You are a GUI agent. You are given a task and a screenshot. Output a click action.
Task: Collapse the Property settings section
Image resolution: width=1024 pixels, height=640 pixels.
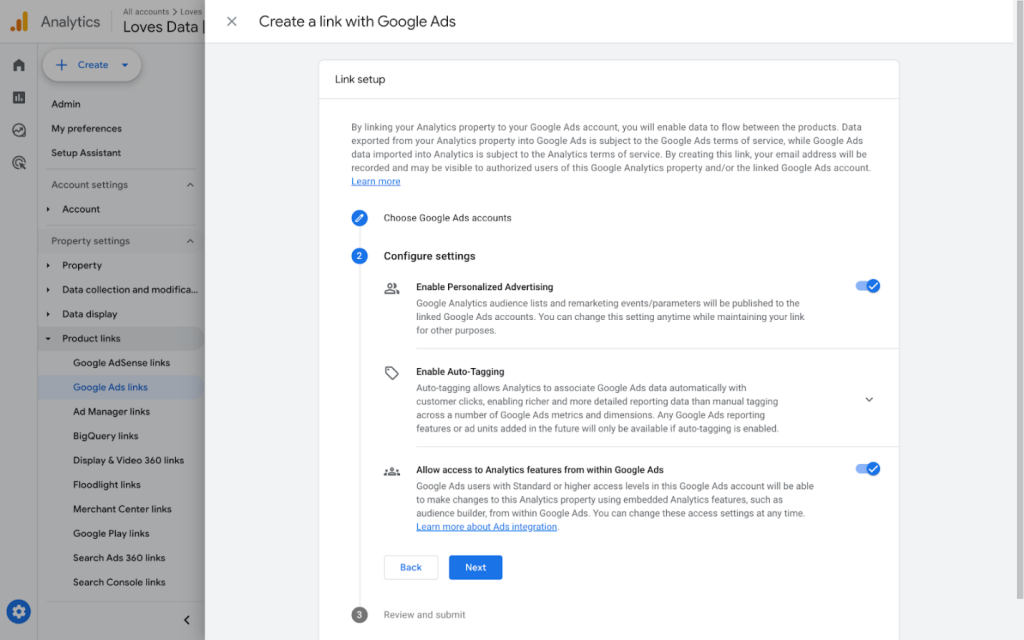tap(190, 241)
